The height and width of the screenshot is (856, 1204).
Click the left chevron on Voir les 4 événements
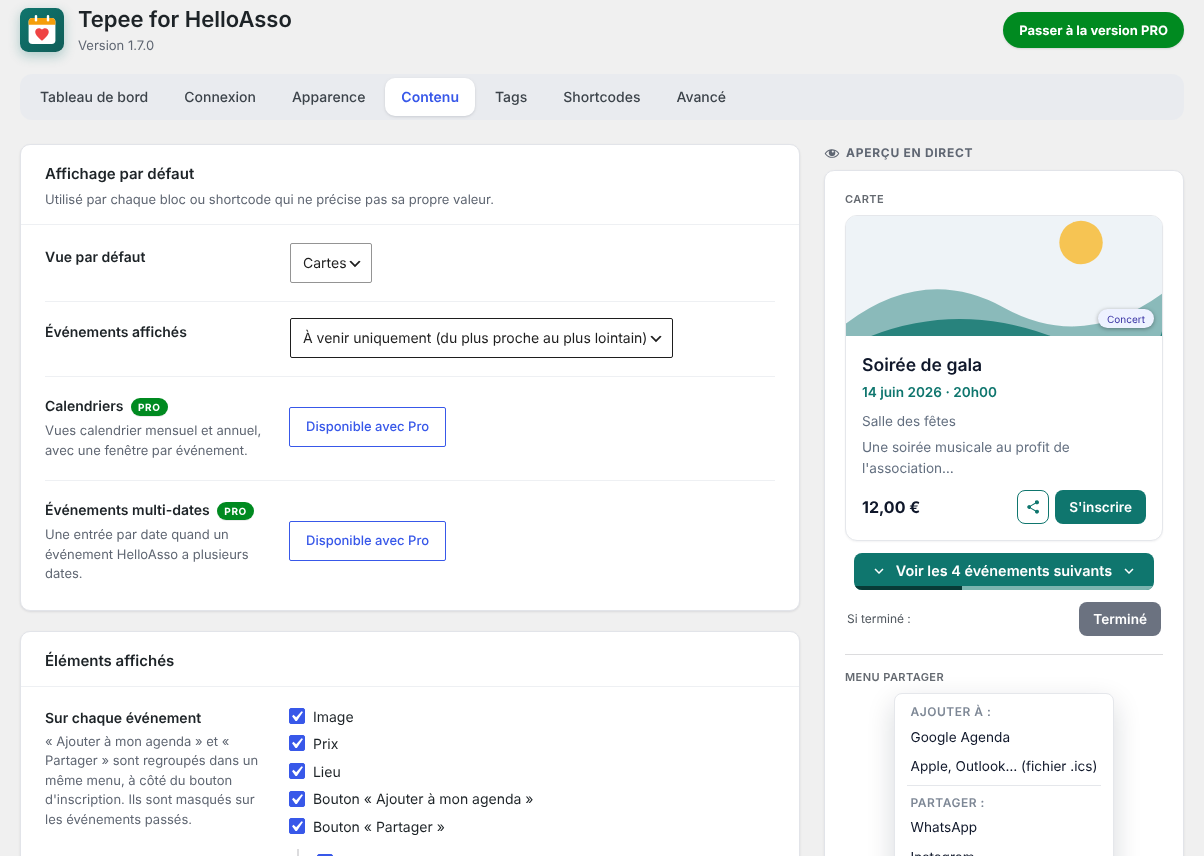point(879,571)
